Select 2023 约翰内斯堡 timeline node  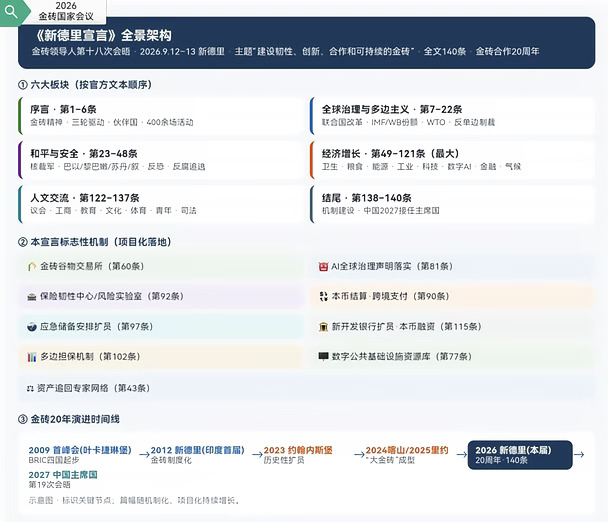(x=298, y=450)
